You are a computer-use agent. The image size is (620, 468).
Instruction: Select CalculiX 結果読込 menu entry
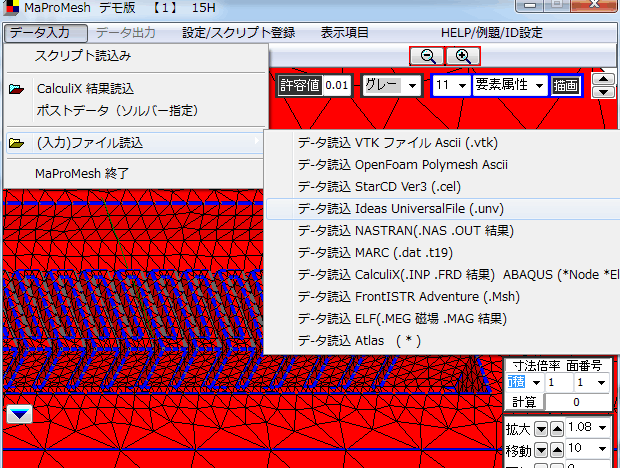click(x=134, y=89)
